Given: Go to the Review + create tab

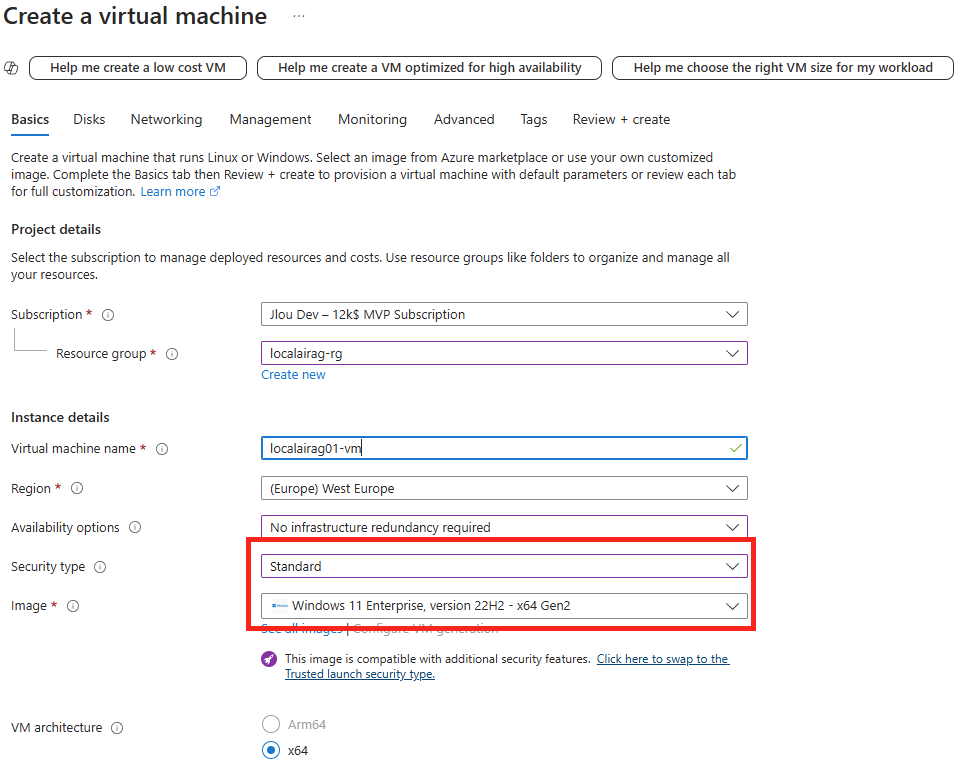Looking at the screenshot, I should (x=621, y=120).
